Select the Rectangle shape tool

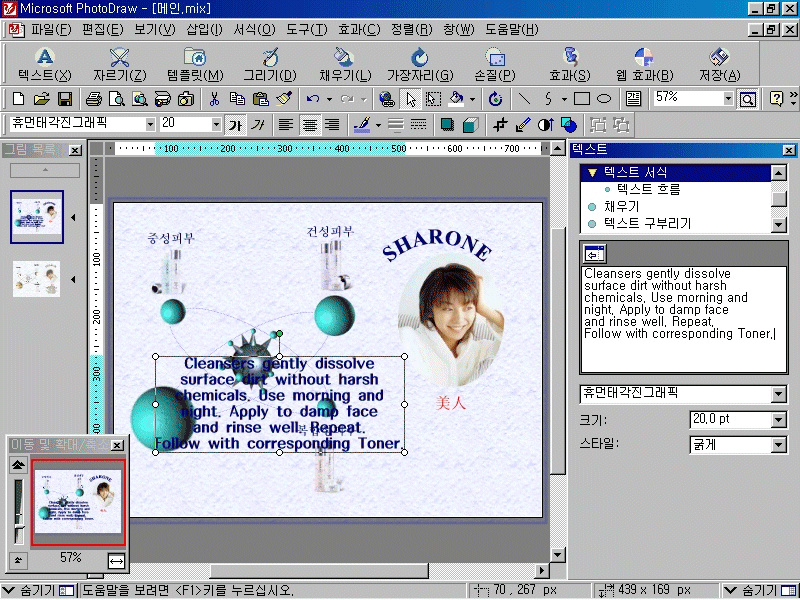[582, 98]
